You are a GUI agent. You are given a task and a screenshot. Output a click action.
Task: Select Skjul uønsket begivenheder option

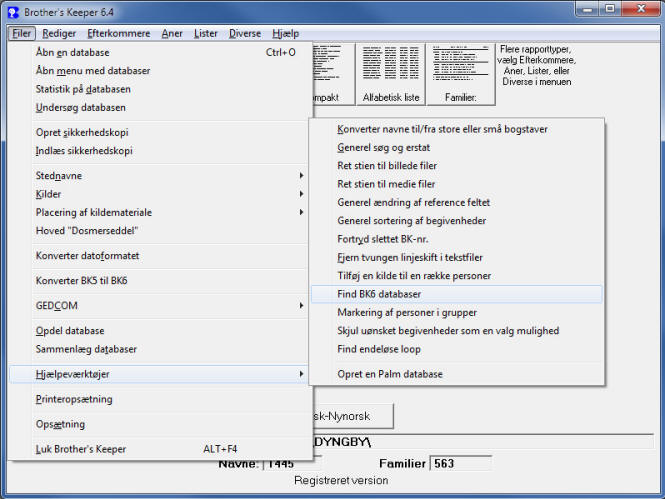[456, 331]
